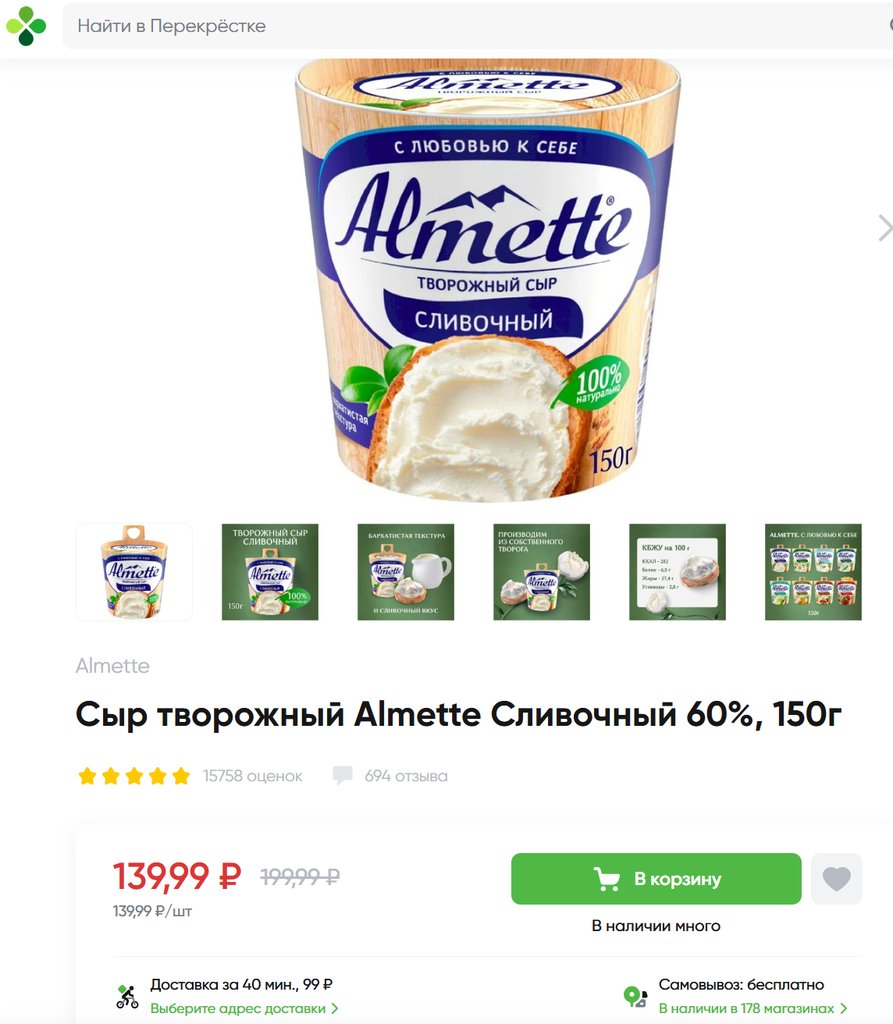Viewport: 893px width, 1024px height.
Task: Select 'Бархатистая текстура' thumbnail
Action: pos(406,571)
